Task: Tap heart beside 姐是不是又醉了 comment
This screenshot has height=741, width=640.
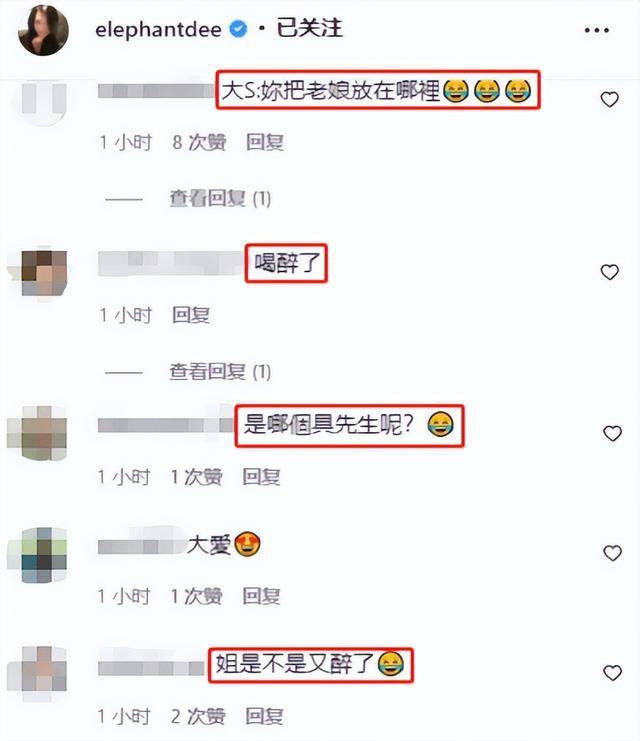Action: pos(612,672)
